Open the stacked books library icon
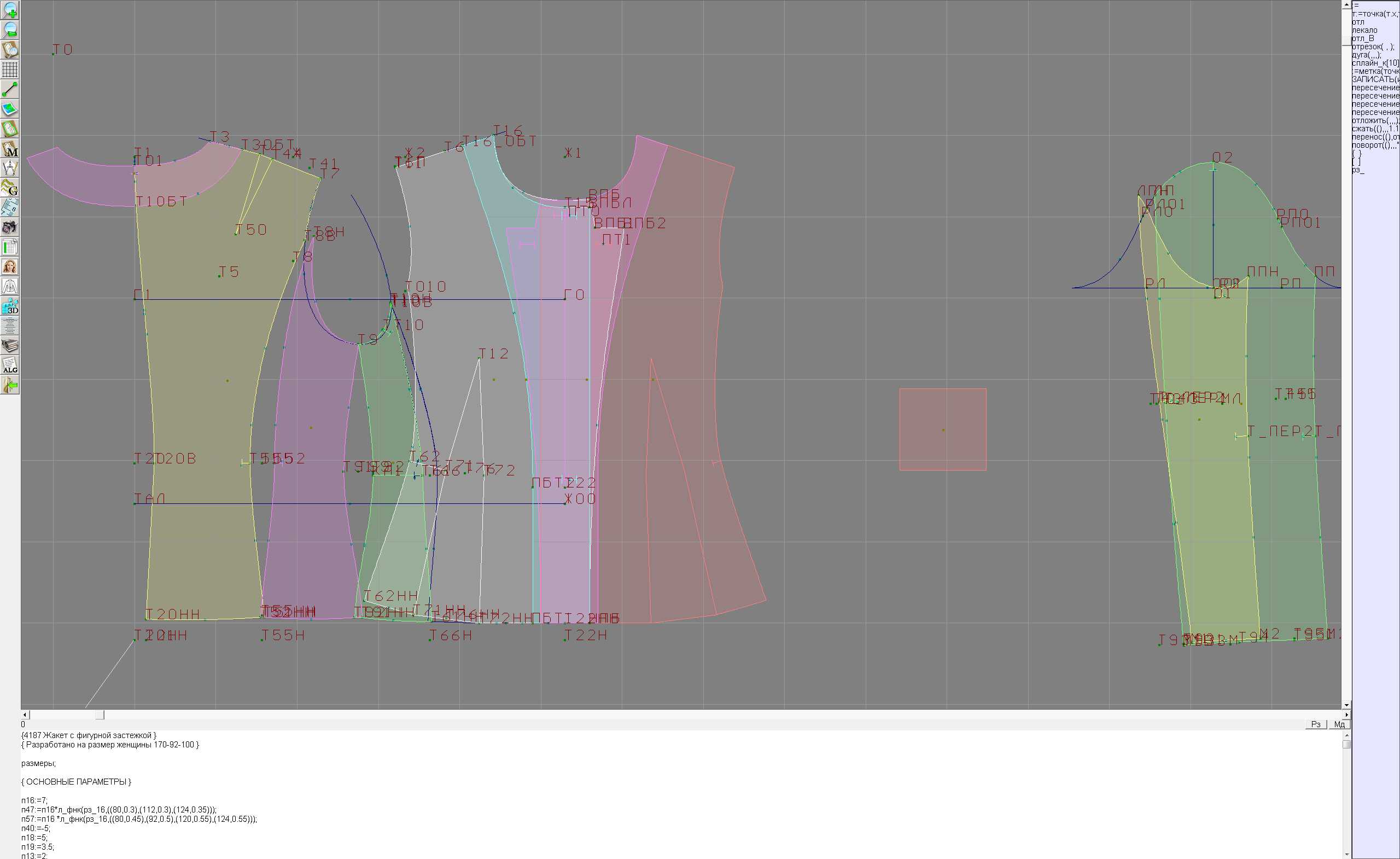This screenshot has width=1400, height=859. click(10, 346)
